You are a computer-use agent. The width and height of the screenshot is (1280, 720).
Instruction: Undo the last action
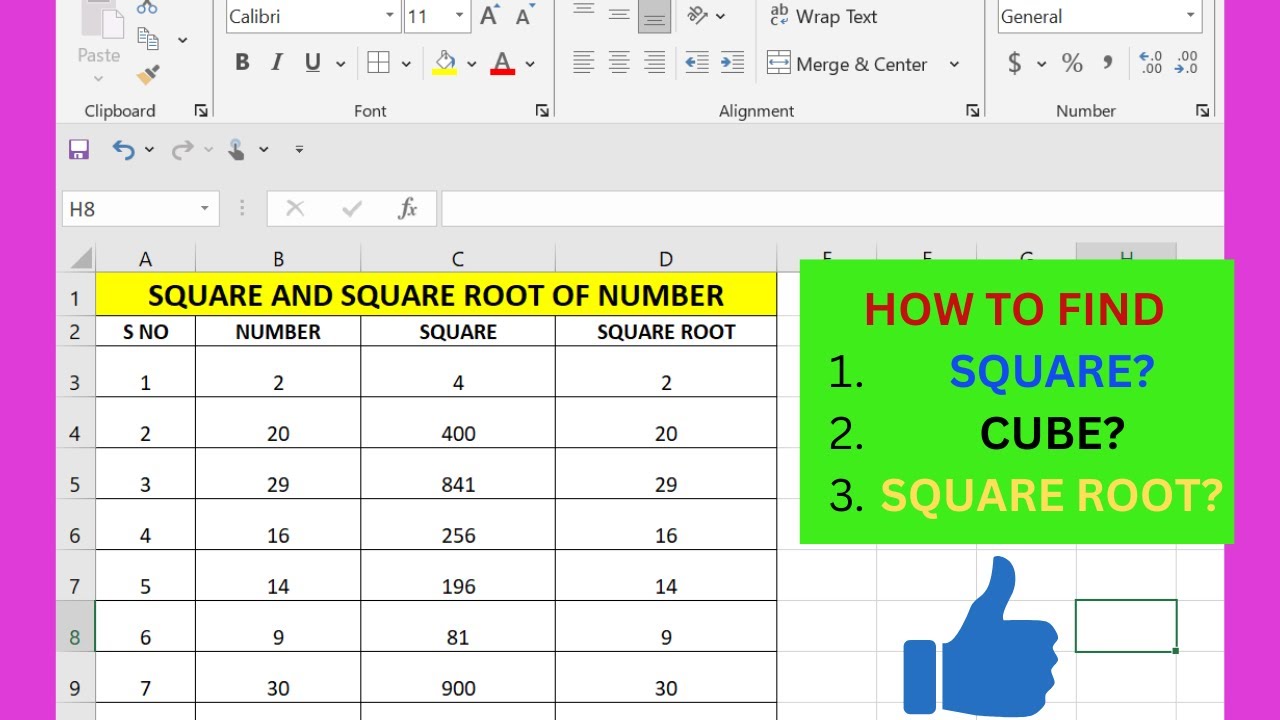tap(123, 150)
